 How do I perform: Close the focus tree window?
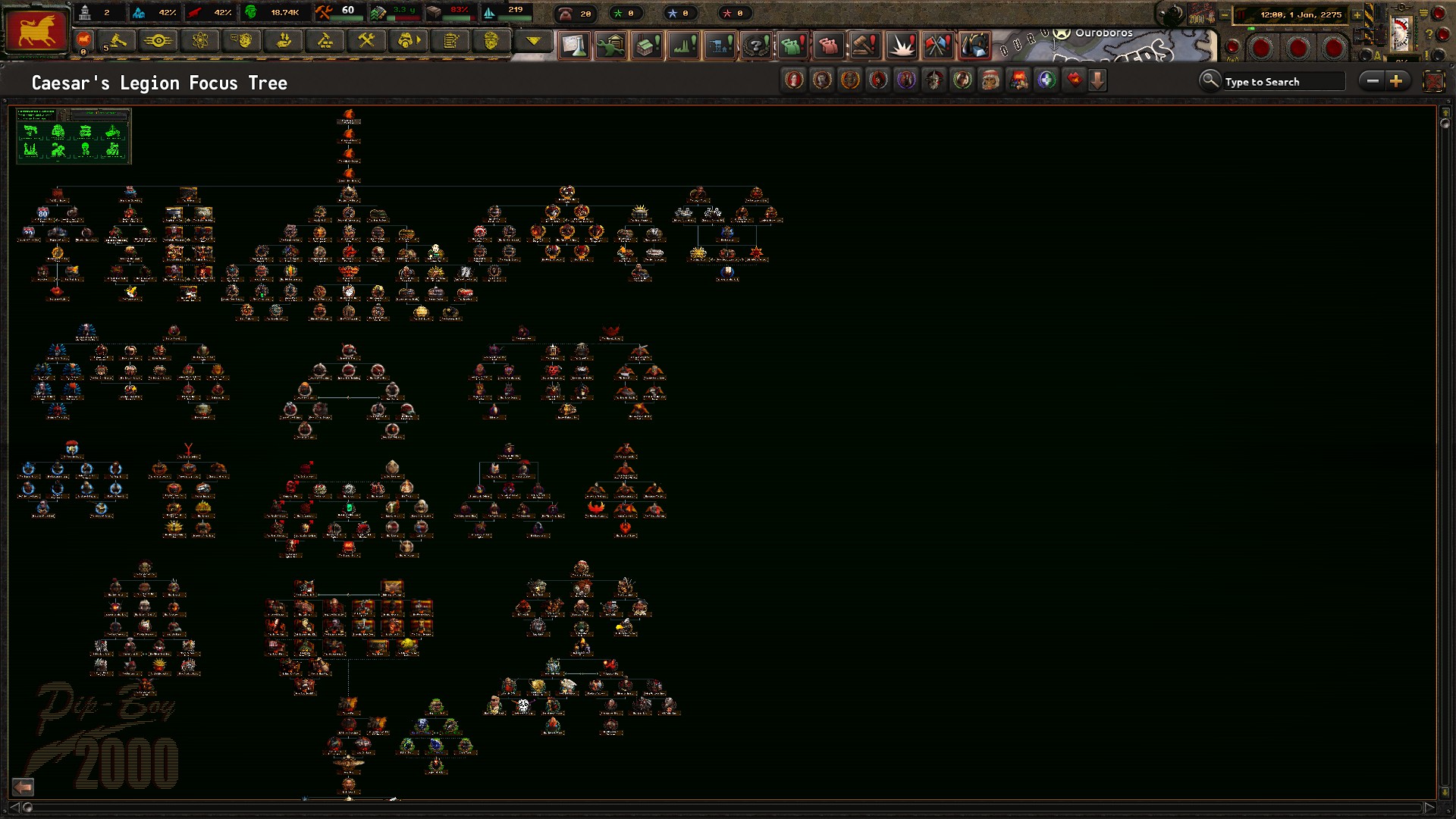pos(1433,81)
